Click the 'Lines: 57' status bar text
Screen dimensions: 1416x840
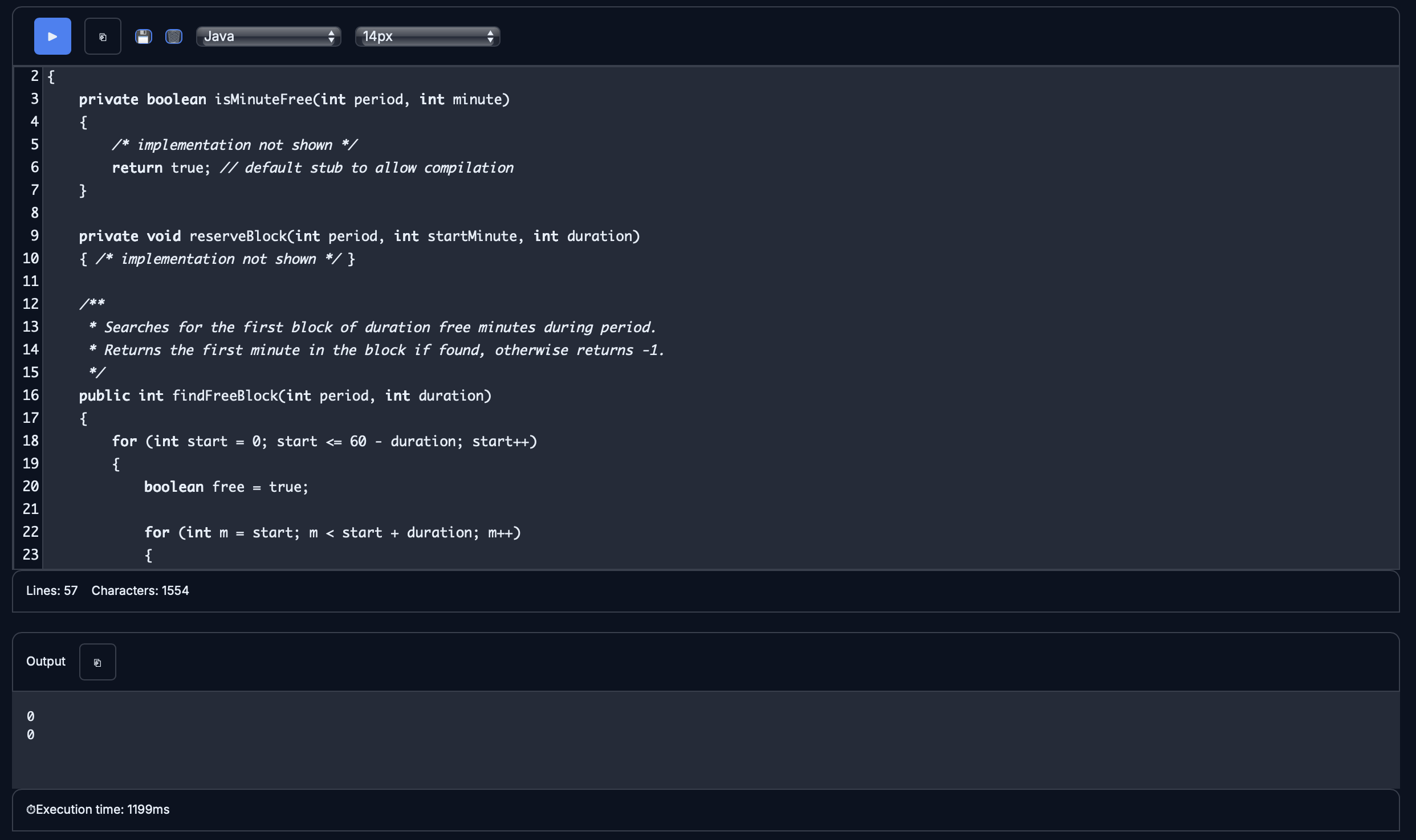tap(51, 590)
